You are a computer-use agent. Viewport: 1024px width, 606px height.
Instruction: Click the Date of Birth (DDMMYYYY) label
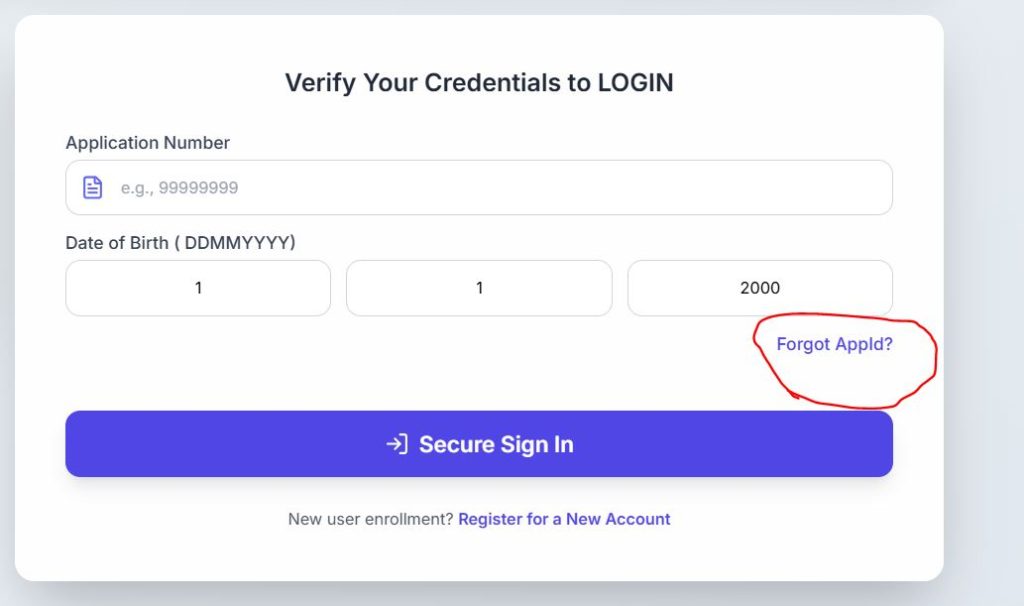tap(181, 243)
